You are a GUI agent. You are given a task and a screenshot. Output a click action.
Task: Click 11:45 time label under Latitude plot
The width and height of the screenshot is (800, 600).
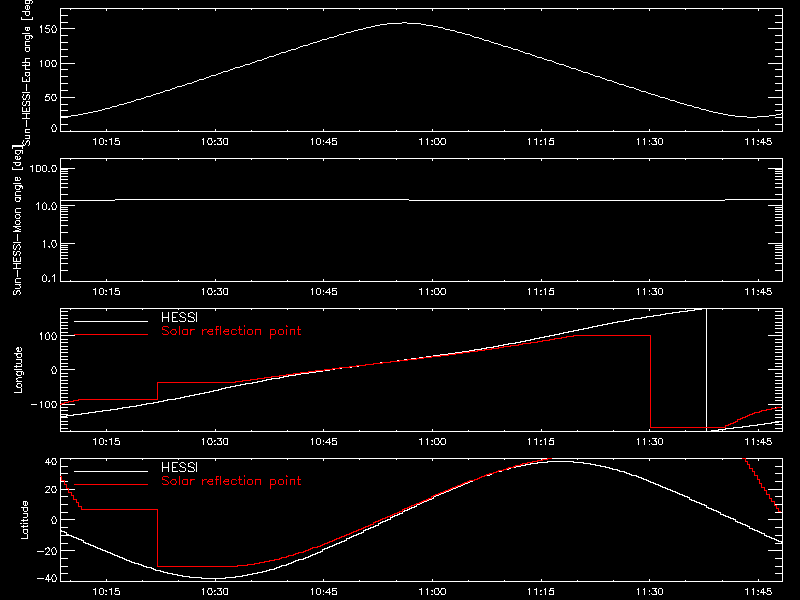tap(758, 592)
